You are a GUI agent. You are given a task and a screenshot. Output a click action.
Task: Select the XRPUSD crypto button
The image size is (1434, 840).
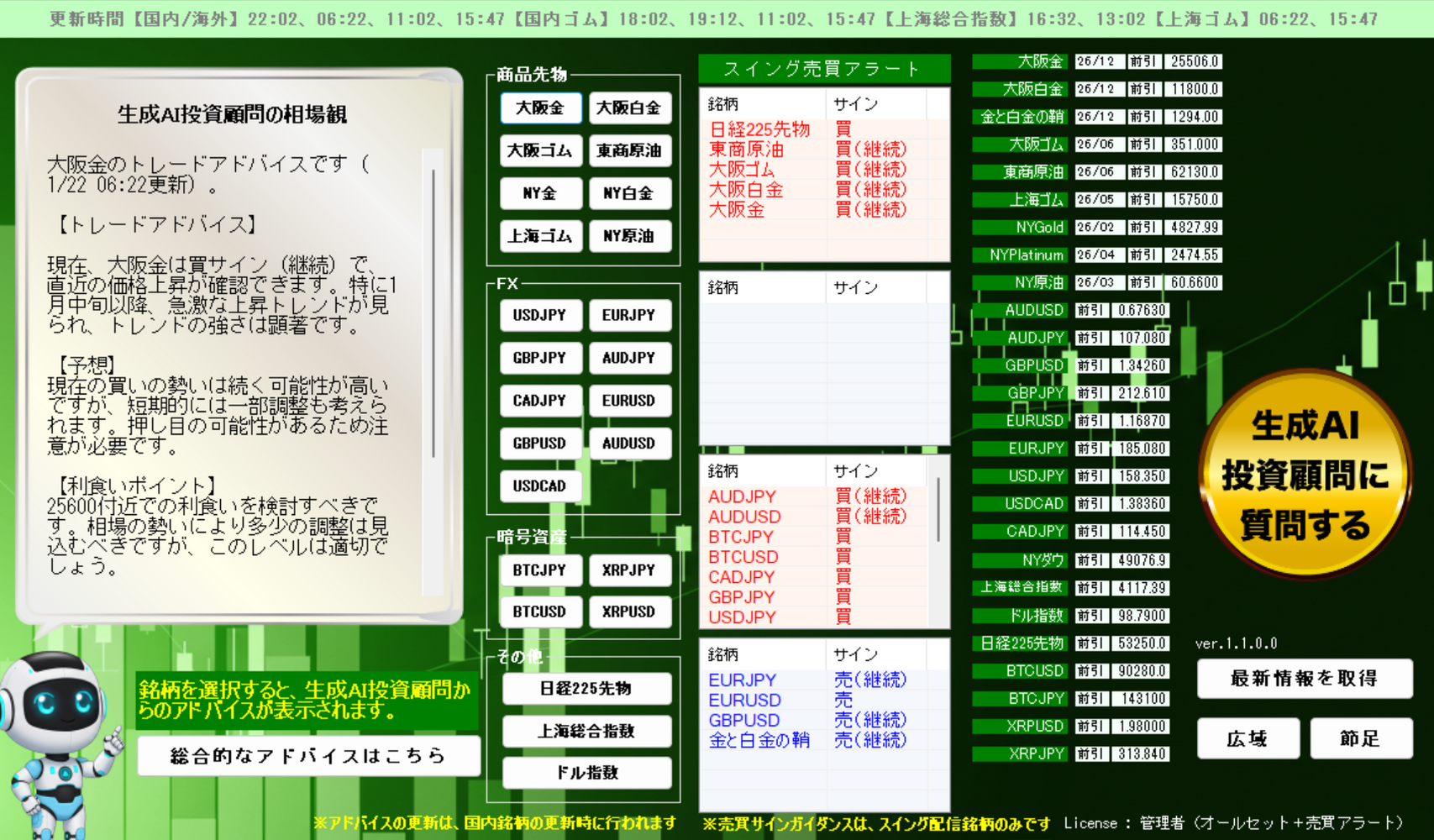629,612
